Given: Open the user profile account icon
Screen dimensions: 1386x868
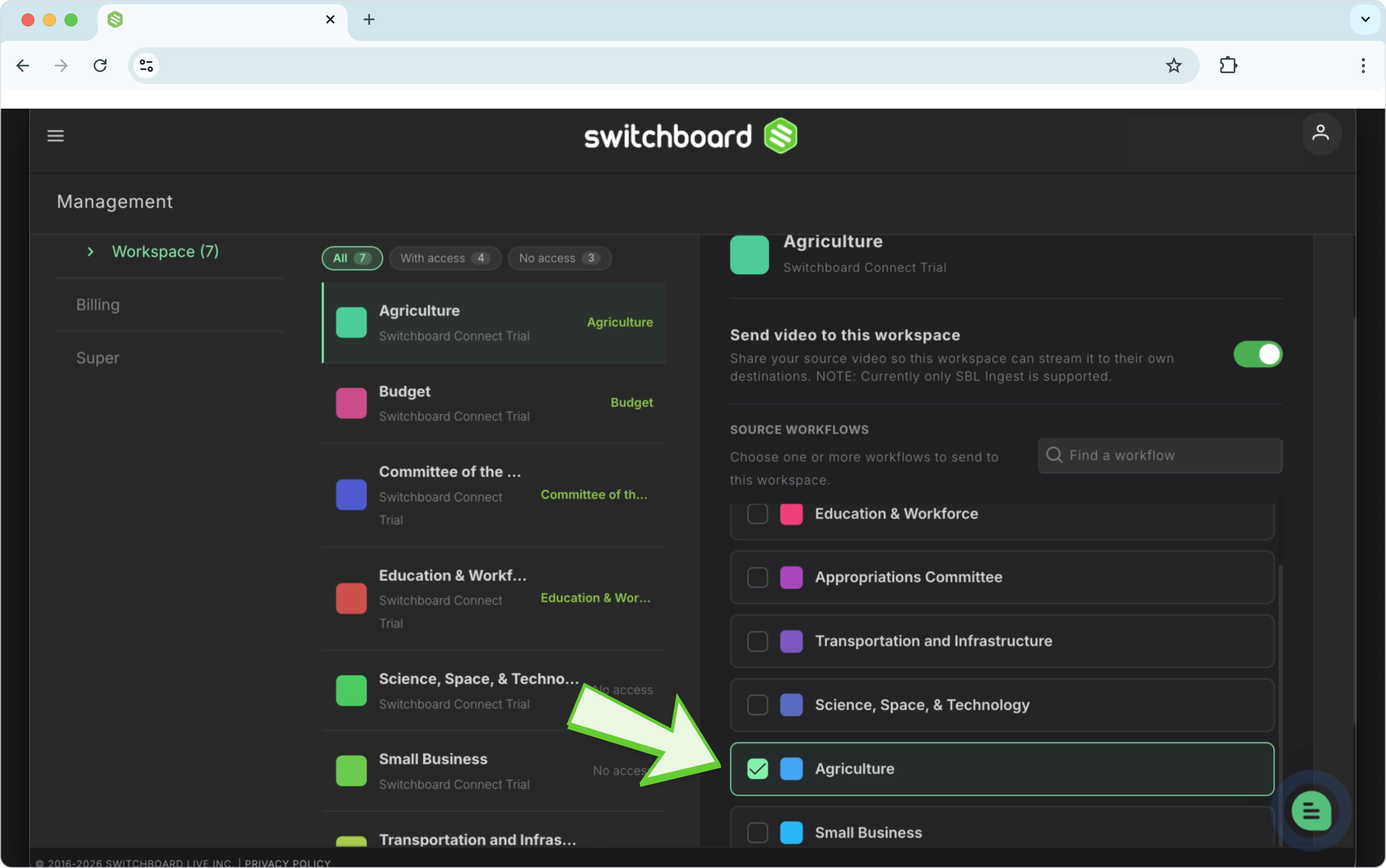Looking at the screenshot, I should (1321, 134).
